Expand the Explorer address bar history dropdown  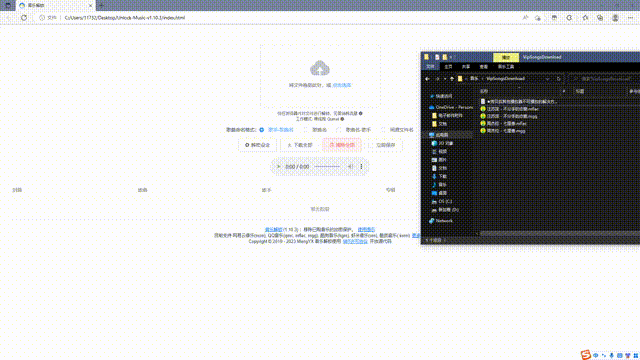[547, 79]
